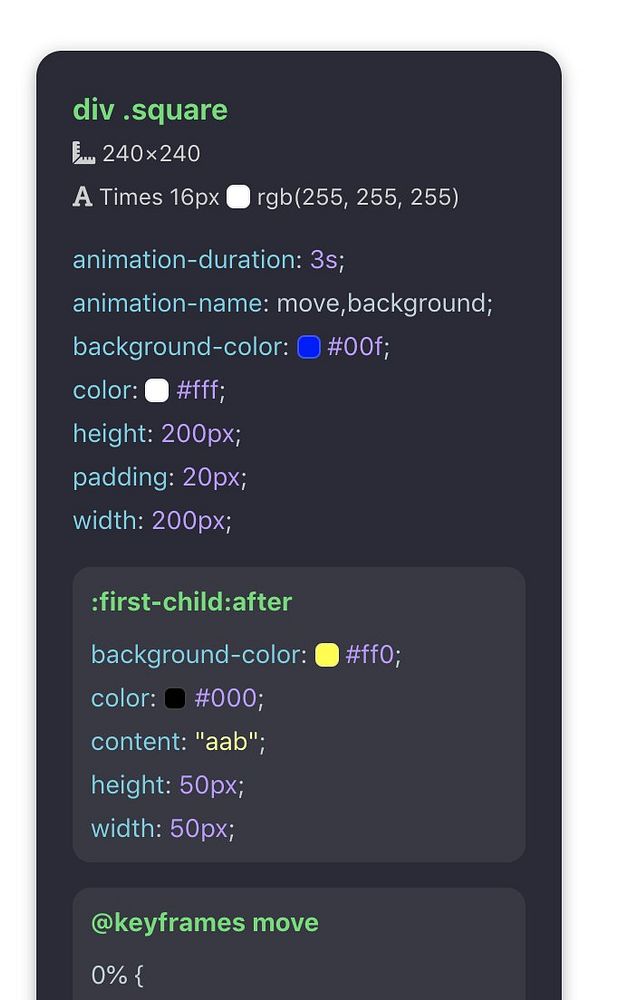Click the 0% keyframe line
Image resolution: width=618 pixels, height=1000 pixels.
click(117, 975)
